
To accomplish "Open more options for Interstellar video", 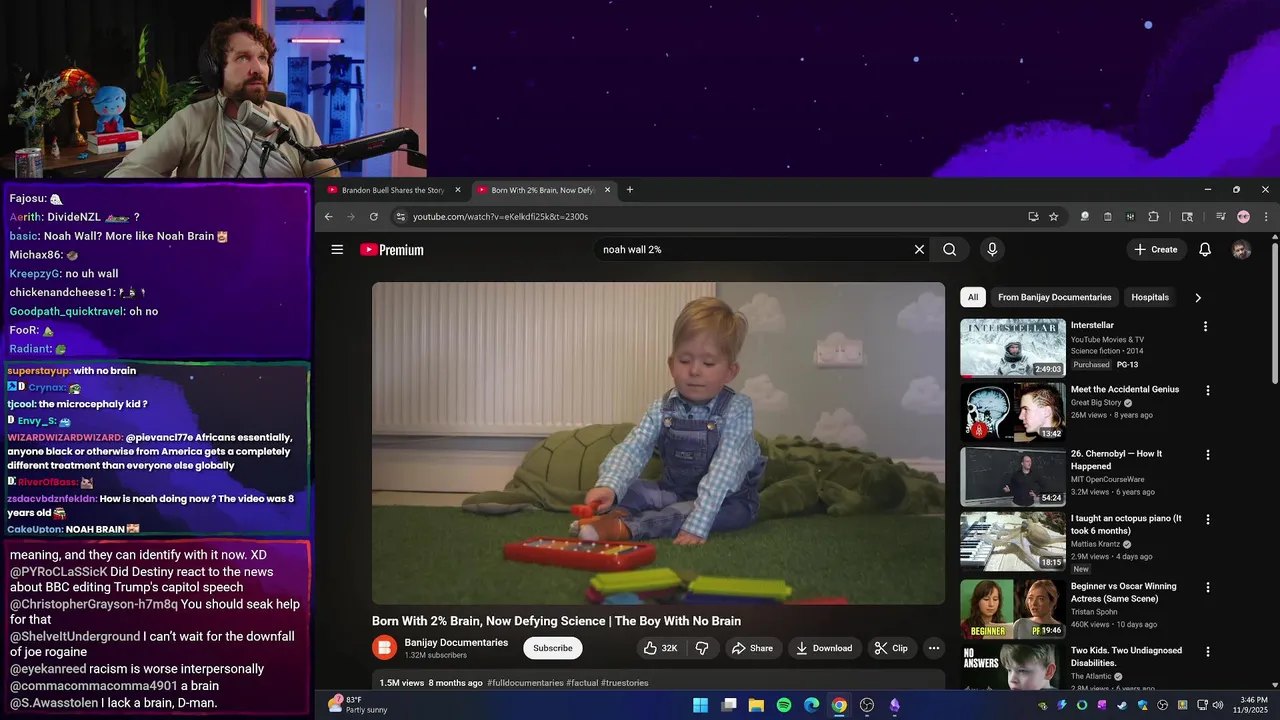I will tap(1205, 326).
